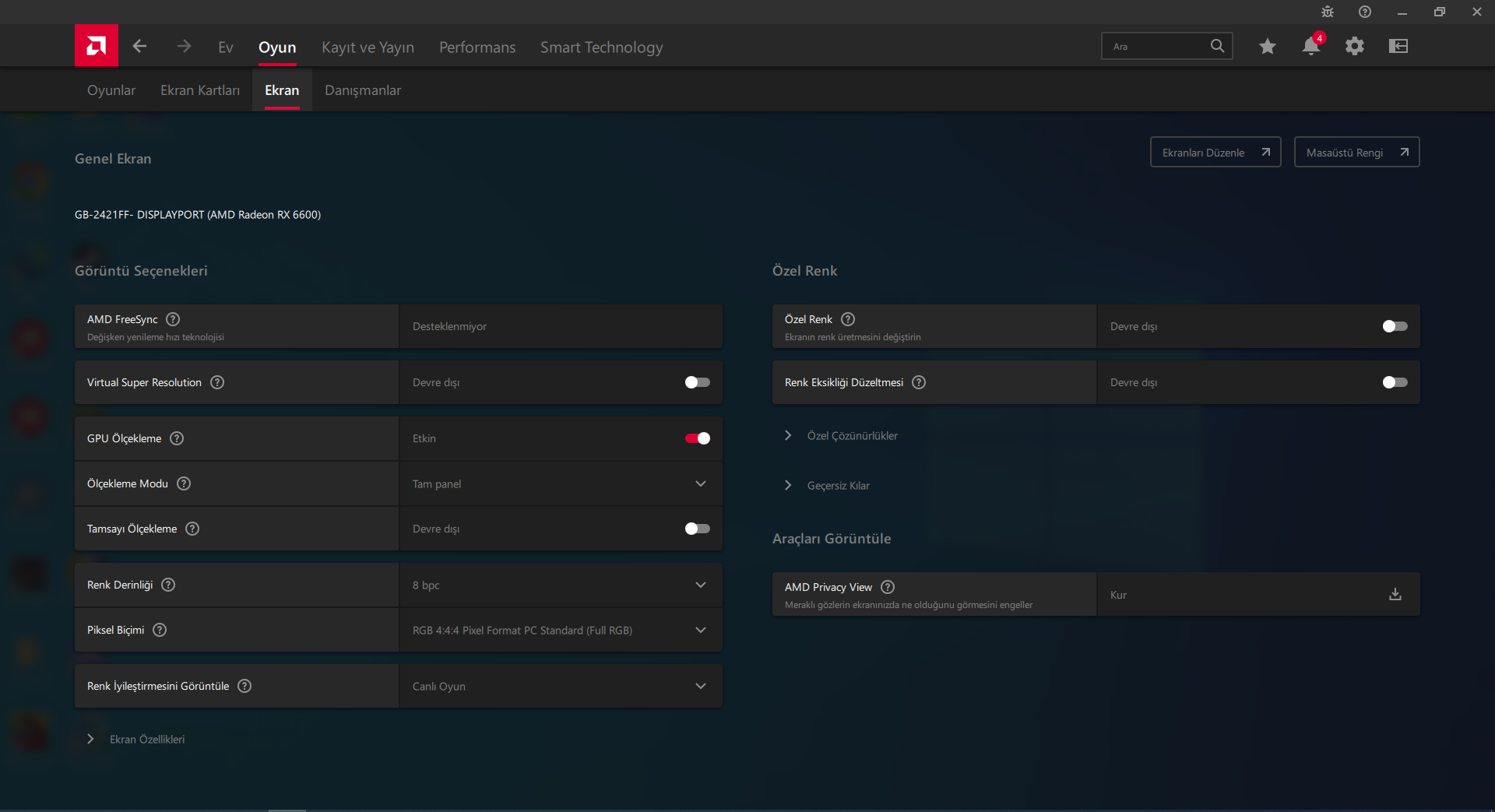
Task: Show Renk Derinliği help icon
Action: [x=168, y=585]
